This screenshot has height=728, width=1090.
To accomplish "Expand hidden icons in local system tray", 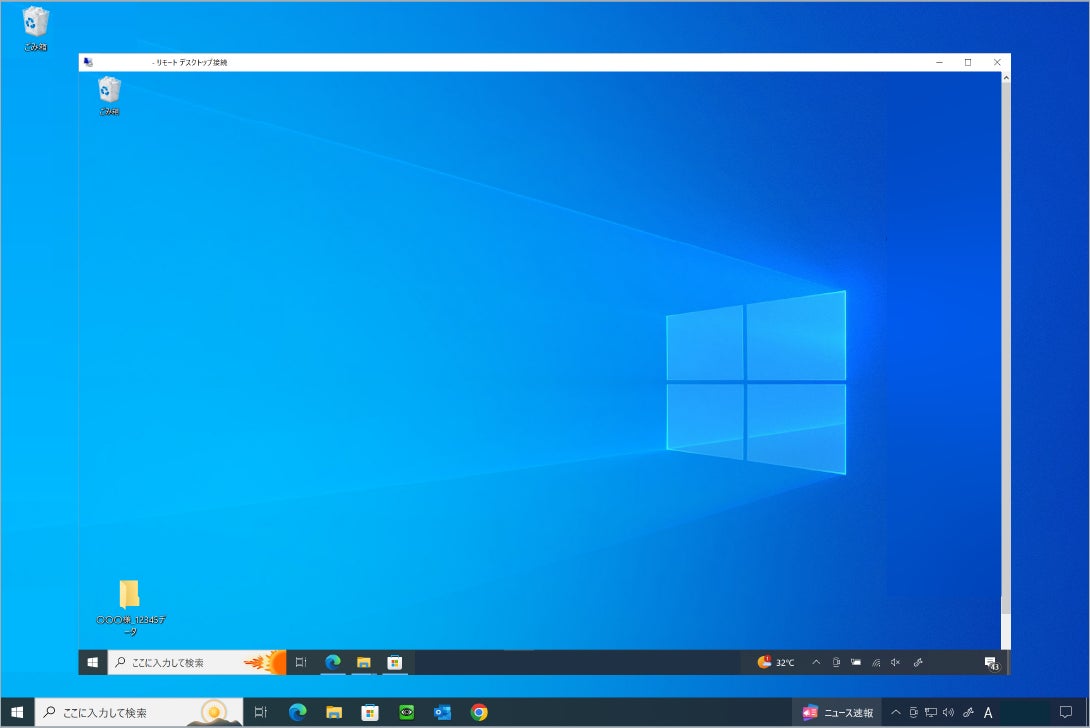I will pos(895,713).
